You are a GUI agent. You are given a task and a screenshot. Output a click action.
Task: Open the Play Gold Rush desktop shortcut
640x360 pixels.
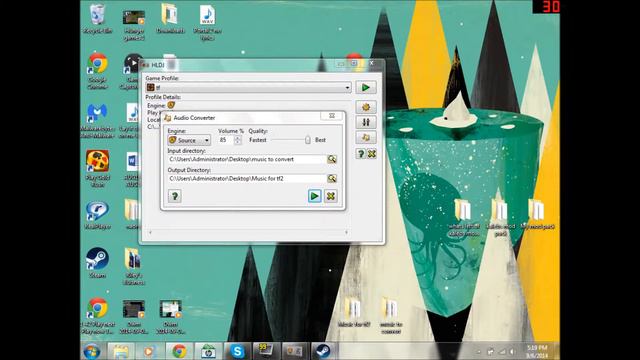(x=97, y=168)
